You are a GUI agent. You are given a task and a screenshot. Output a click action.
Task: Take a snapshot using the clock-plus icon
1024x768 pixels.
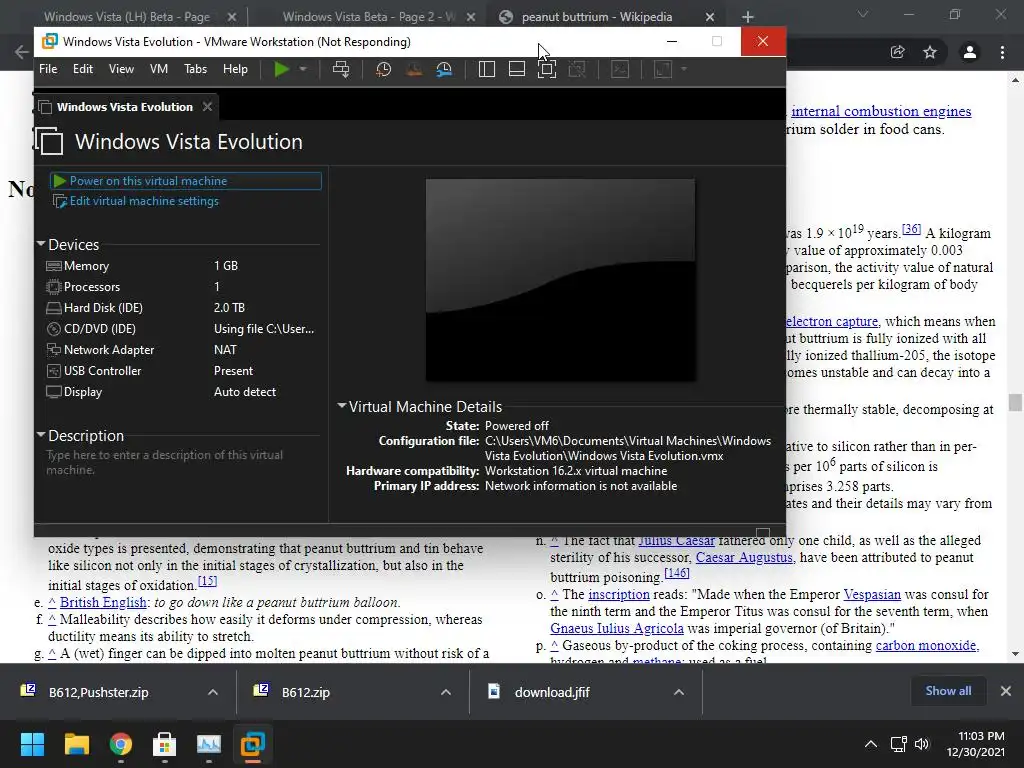tap(383, 69)
